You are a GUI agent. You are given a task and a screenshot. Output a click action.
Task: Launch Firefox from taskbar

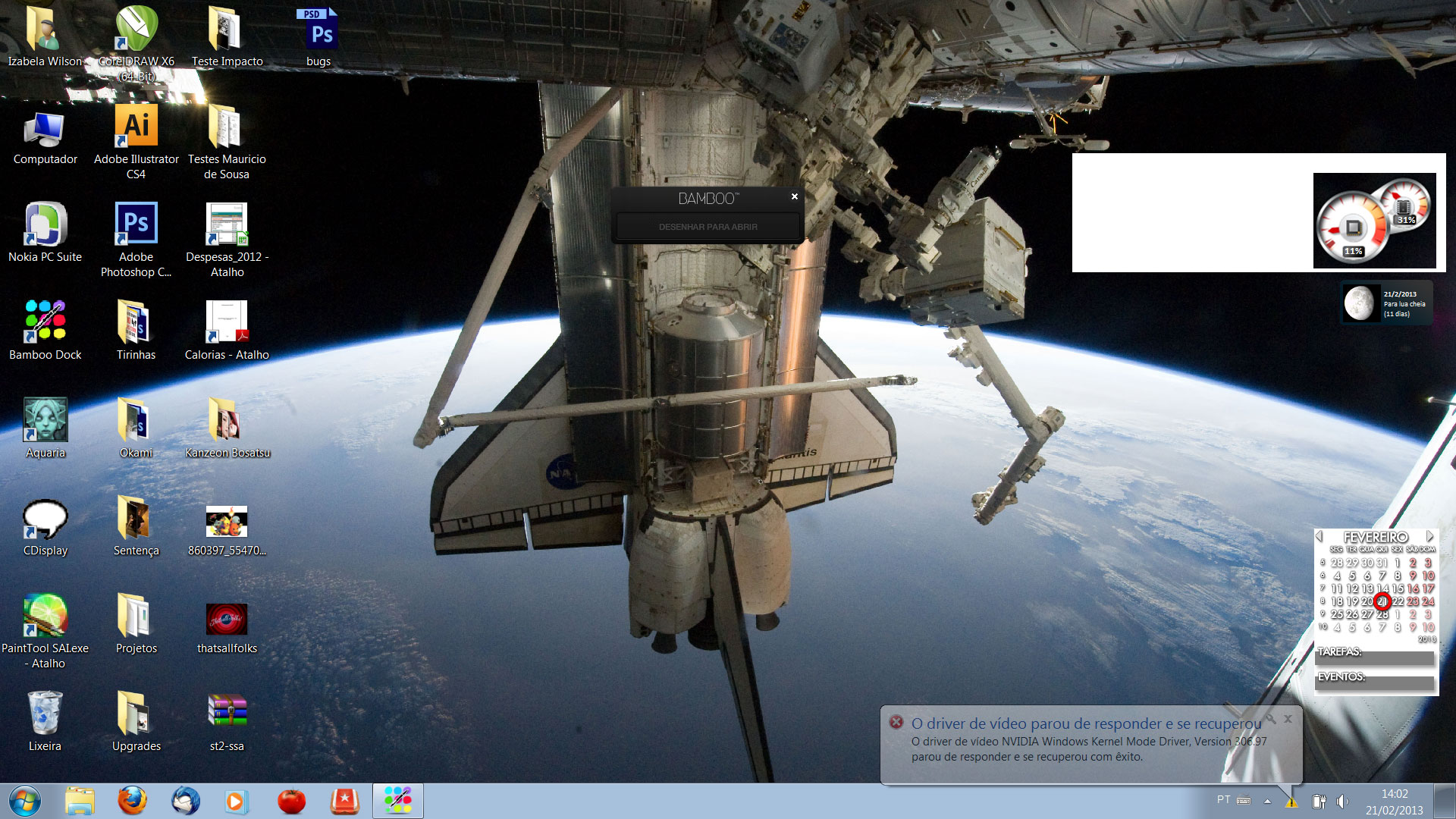pos(133,801)
